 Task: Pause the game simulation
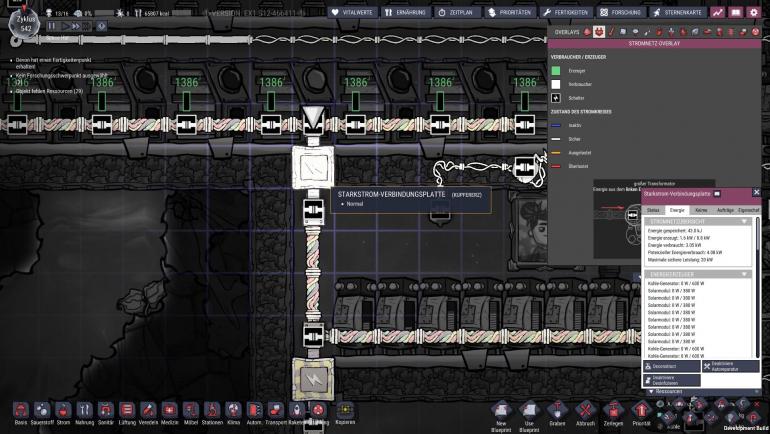click(52, 26)
